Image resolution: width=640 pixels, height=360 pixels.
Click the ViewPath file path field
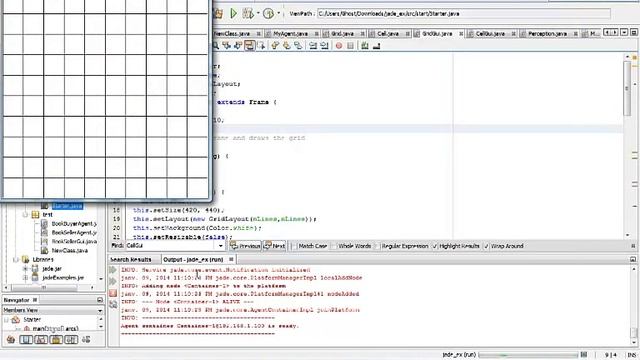464,14
